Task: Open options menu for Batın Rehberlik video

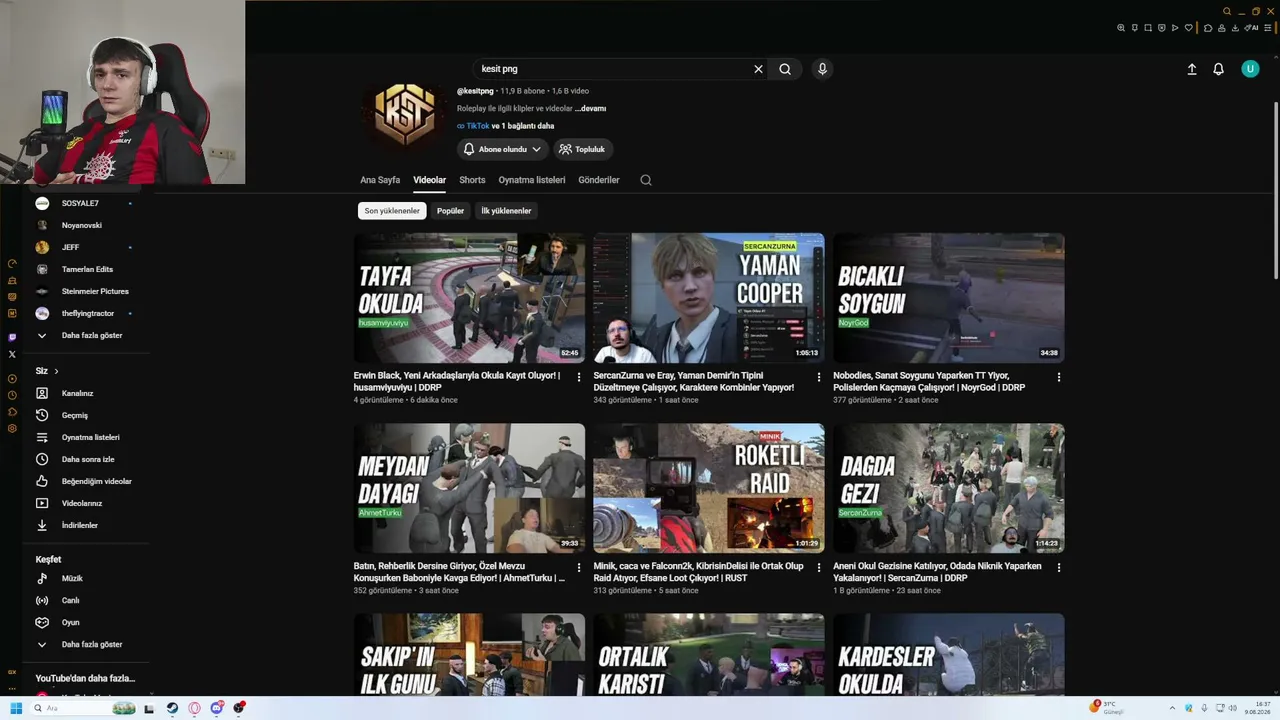Action: (x=579, y=567)
